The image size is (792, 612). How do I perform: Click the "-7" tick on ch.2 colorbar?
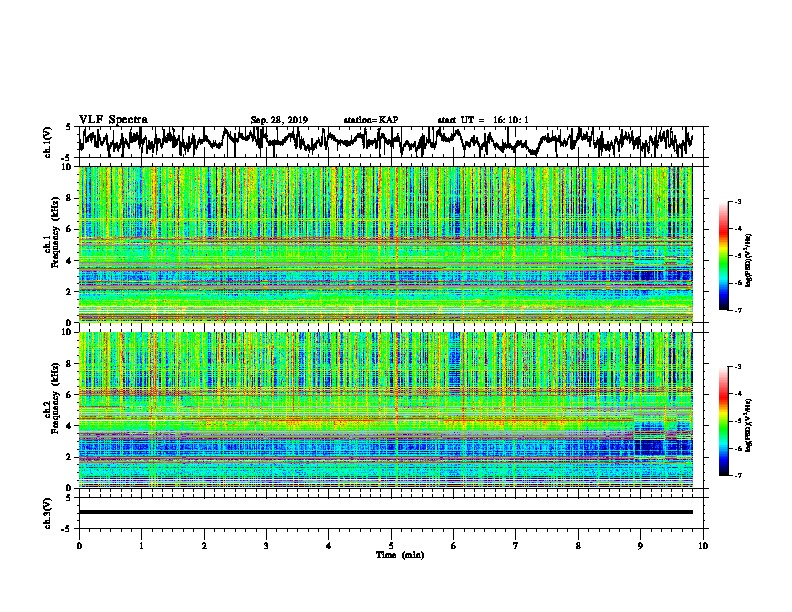pos(737,475)
